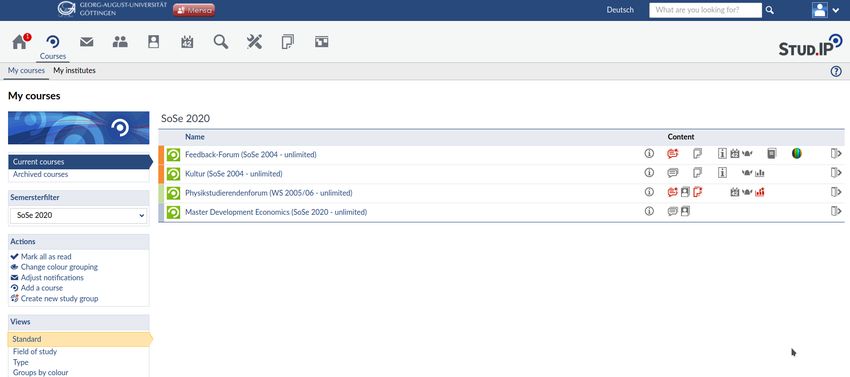Click Master Development Economics green course avatar

[x=173, y=212]
